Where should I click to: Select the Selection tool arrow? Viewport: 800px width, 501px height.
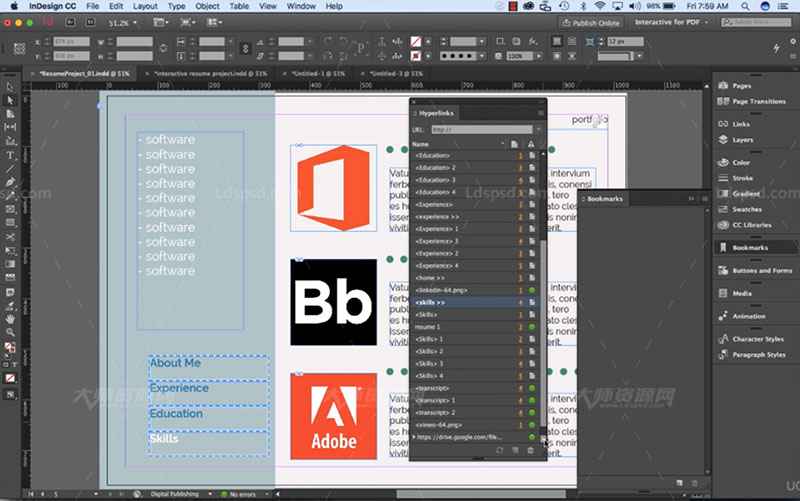tap(10, 87)
